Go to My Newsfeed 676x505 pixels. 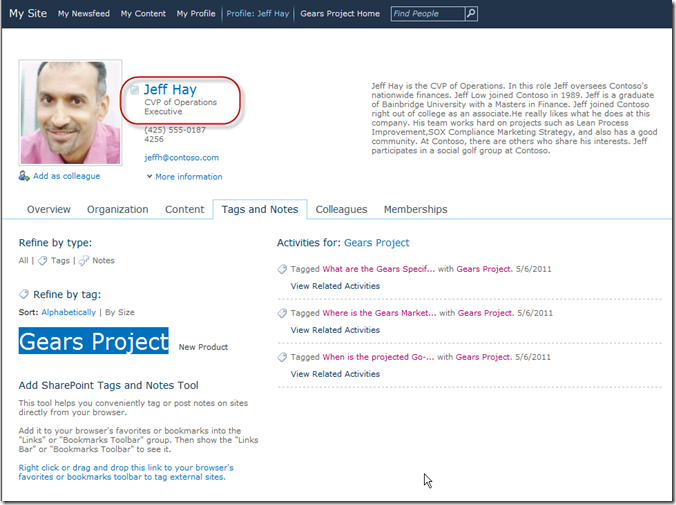pos(84,14)
